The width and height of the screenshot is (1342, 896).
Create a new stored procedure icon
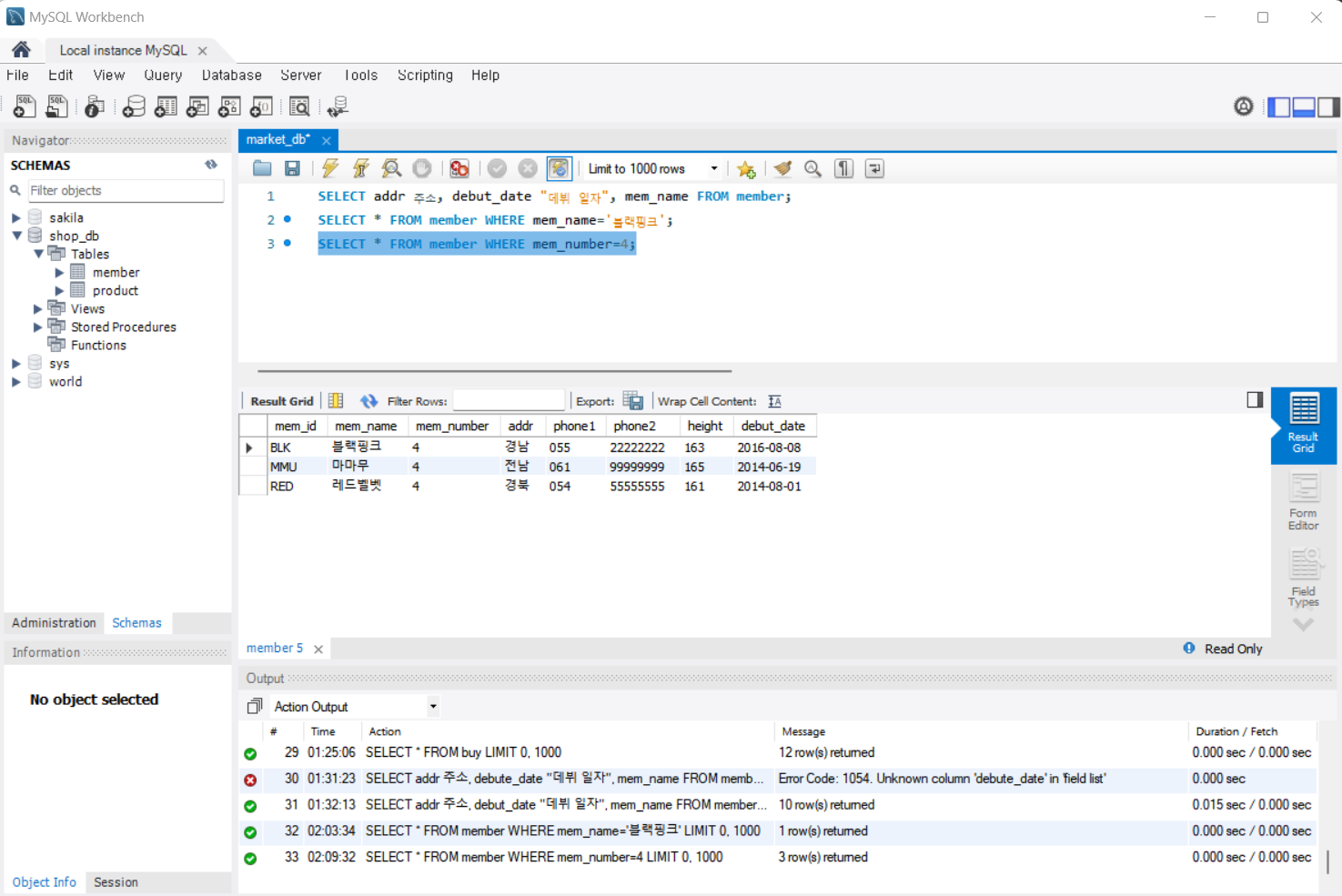point(229,106)
